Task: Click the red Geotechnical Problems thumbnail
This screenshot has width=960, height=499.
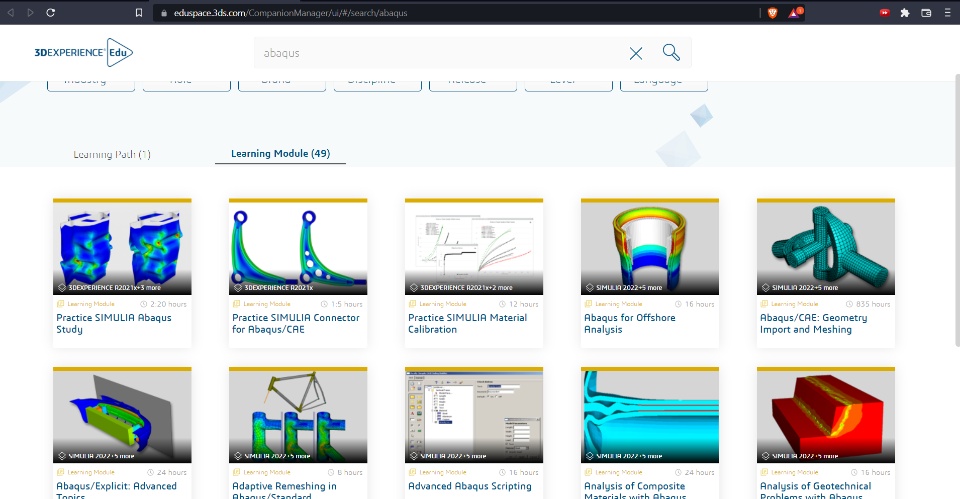Action: (x=825, y=416)
